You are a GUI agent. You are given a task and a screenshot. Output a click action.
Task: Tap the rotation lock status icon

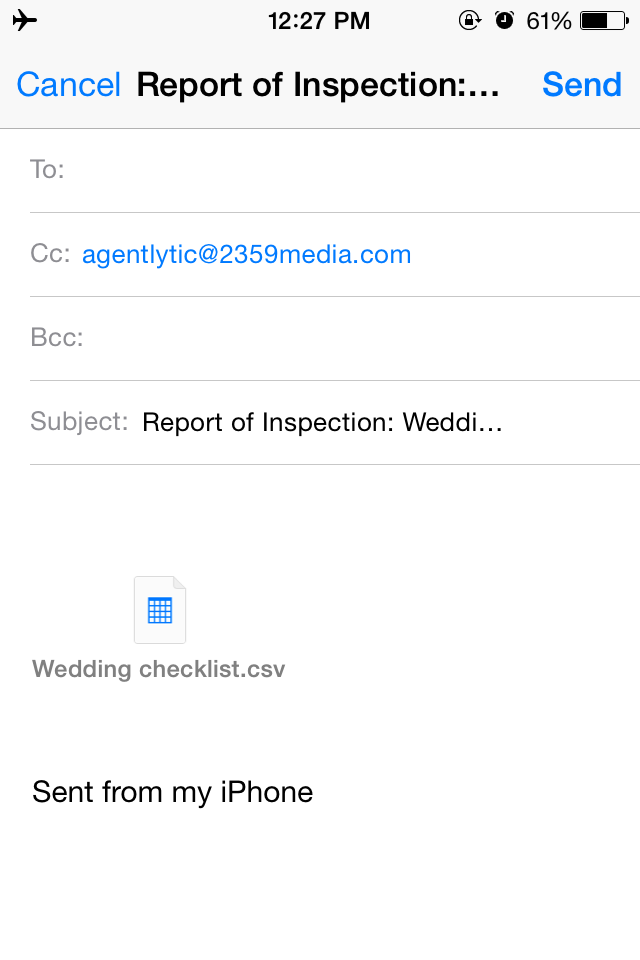coord(470,20)
